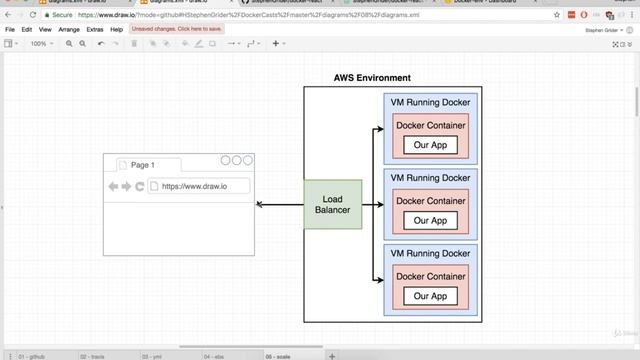Select the green Load Balancer shape
The height and width of the screenshot is (360, 640).
point(333,204)
